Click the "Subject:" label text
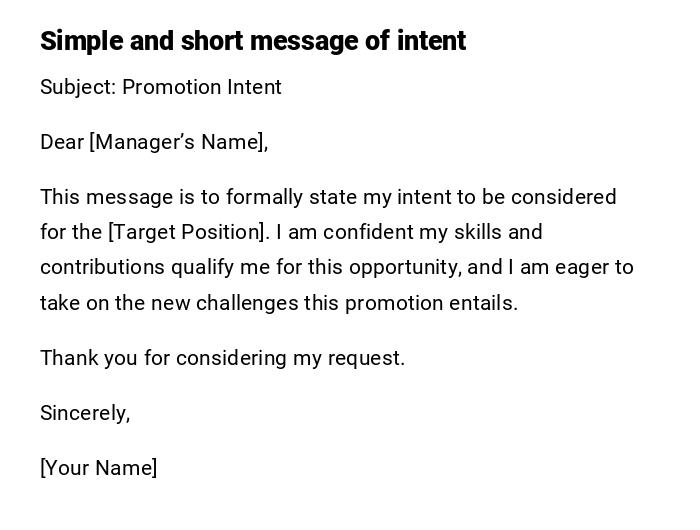This screenshot has width=700, height=530. 78,87
